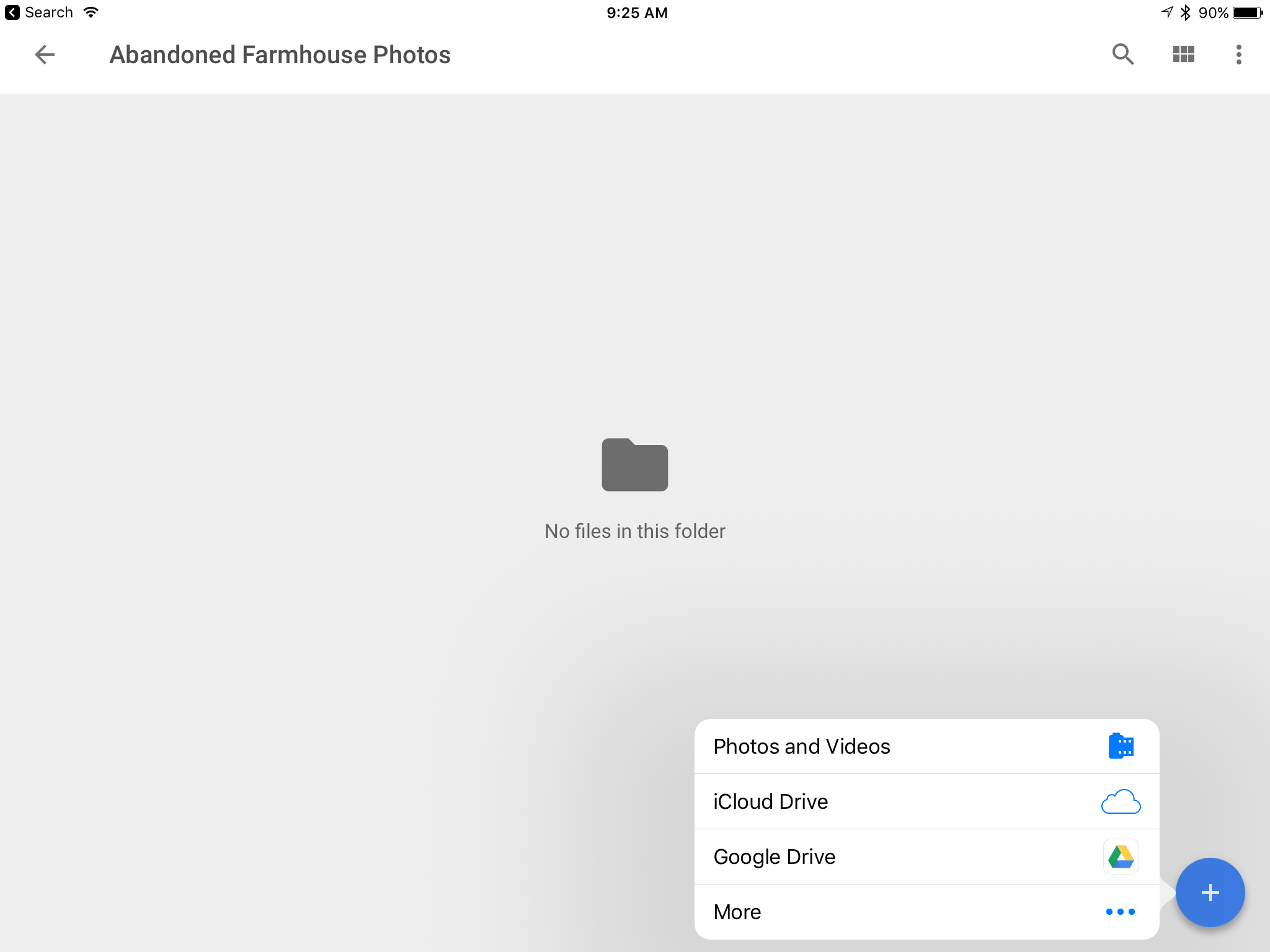Tap the iCloud cloud icon
Screen dimensions: 1270x952
(1121, 801)
